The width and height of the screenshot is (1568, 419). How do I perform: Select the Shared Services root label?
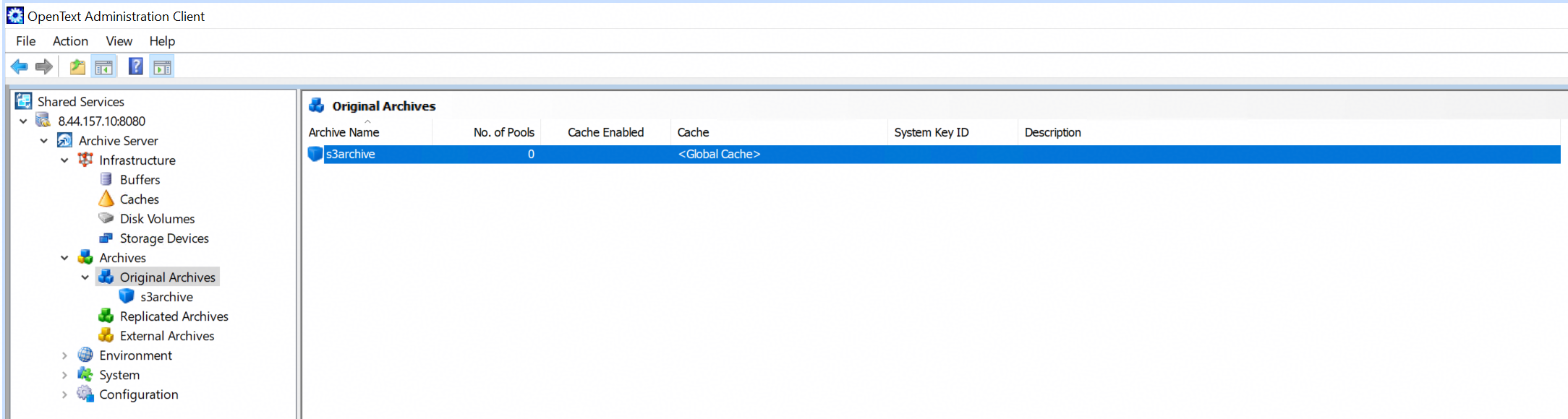[81, 101]
